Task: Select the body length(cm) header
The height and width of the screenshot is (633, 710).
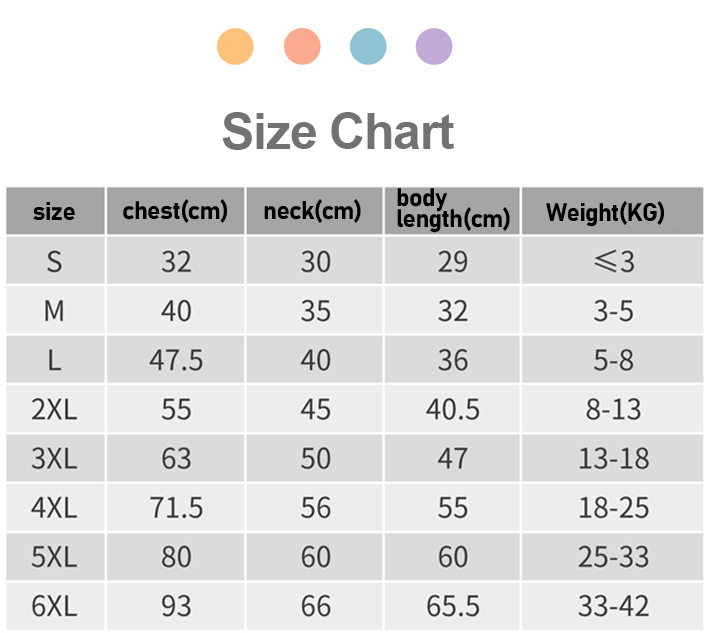Action: [x=452, y=209]
